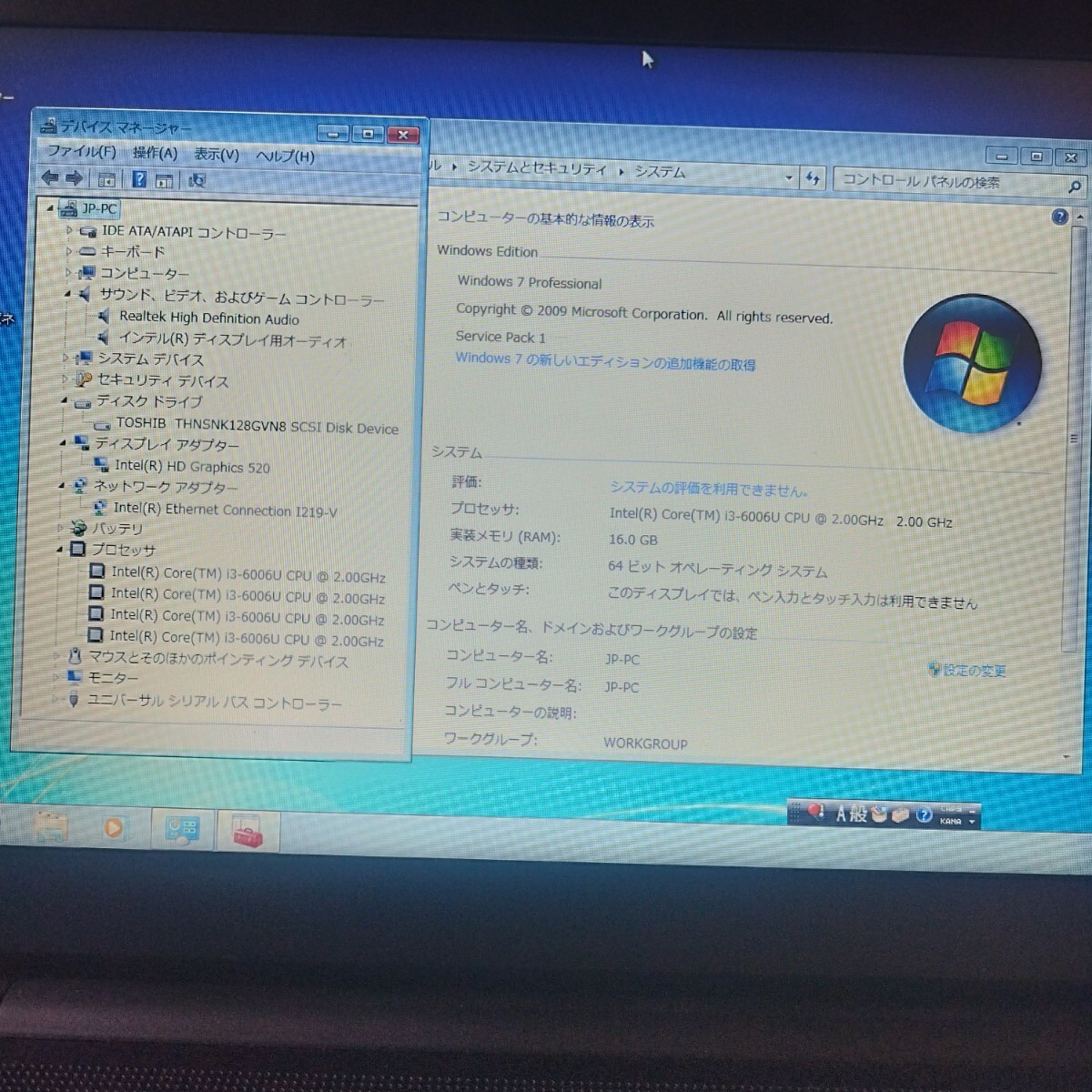Expand the コンピューター node
The height and width of the screenshot is (1092, 1092).
(68, 272)
